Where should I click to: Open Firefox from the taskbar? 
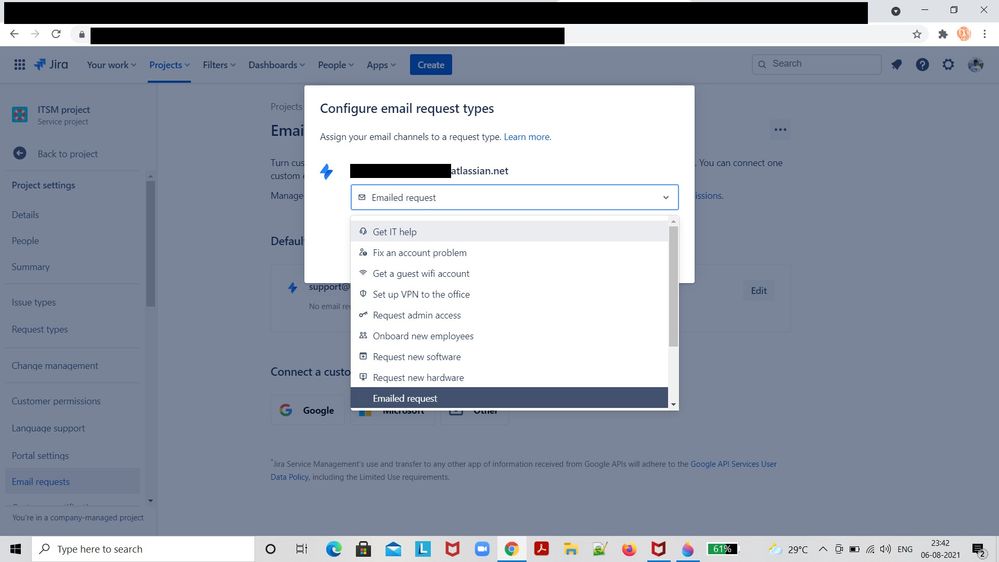629,549
